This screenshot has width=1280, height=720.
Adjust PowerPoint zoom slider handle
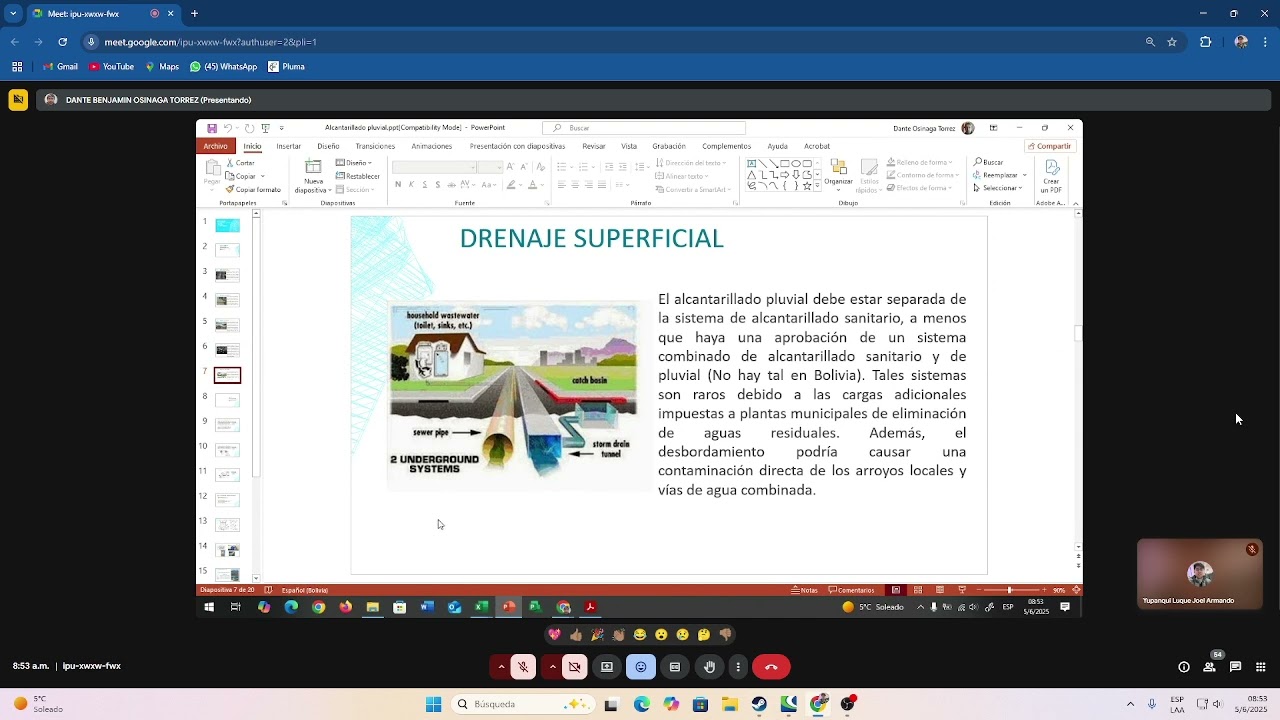tap(1009, 590)
